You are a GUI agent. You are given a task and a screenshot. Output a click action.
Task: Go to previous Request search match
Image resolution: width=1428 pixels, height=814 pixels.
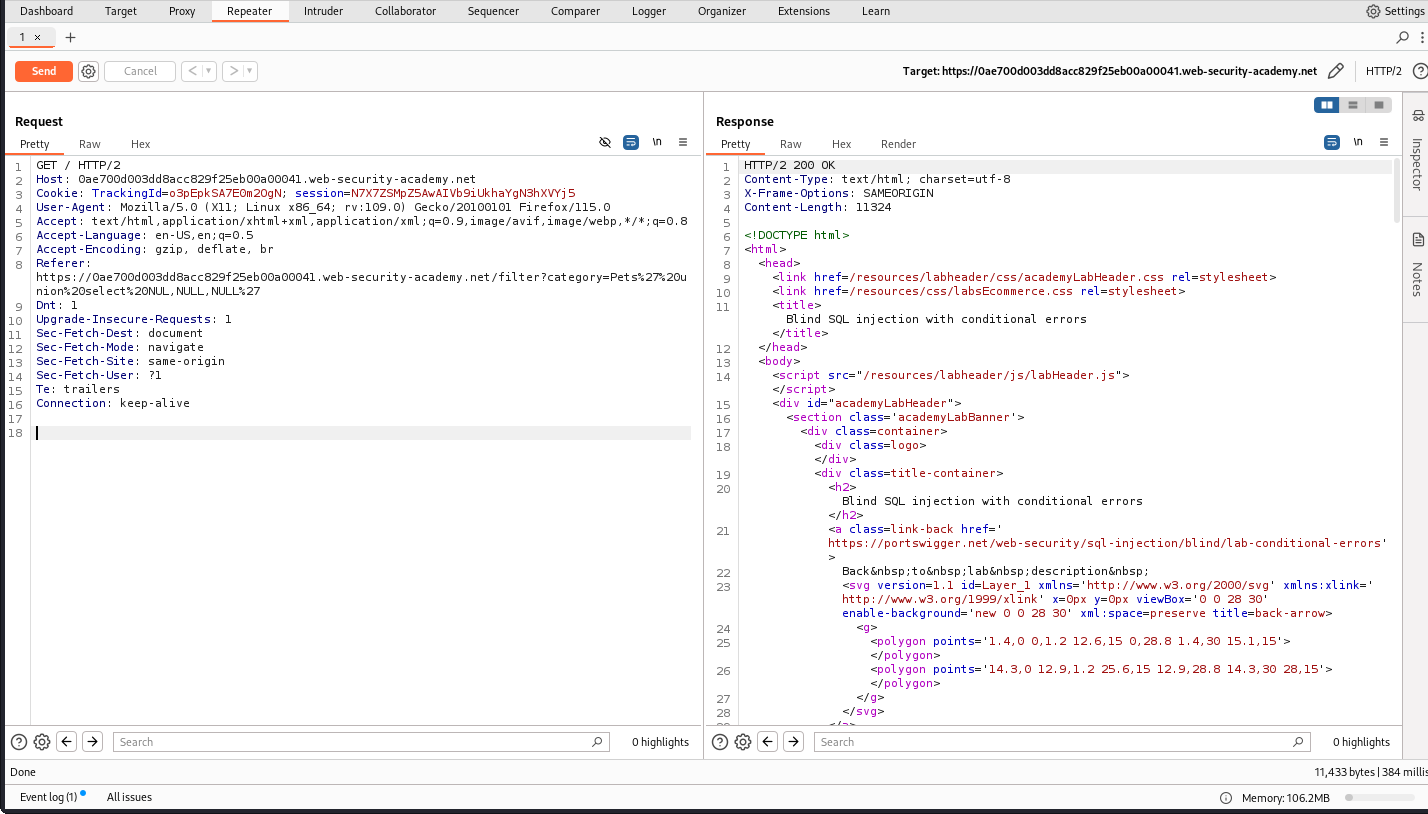pos(67,742)
